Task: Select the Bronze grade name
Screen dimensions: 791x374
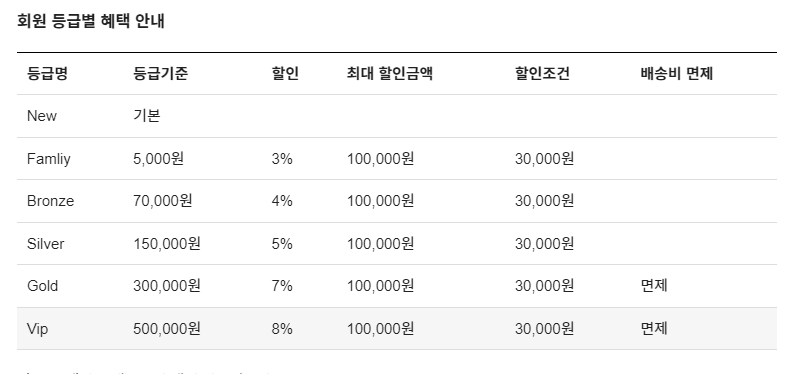Action: tap(50, 201)
